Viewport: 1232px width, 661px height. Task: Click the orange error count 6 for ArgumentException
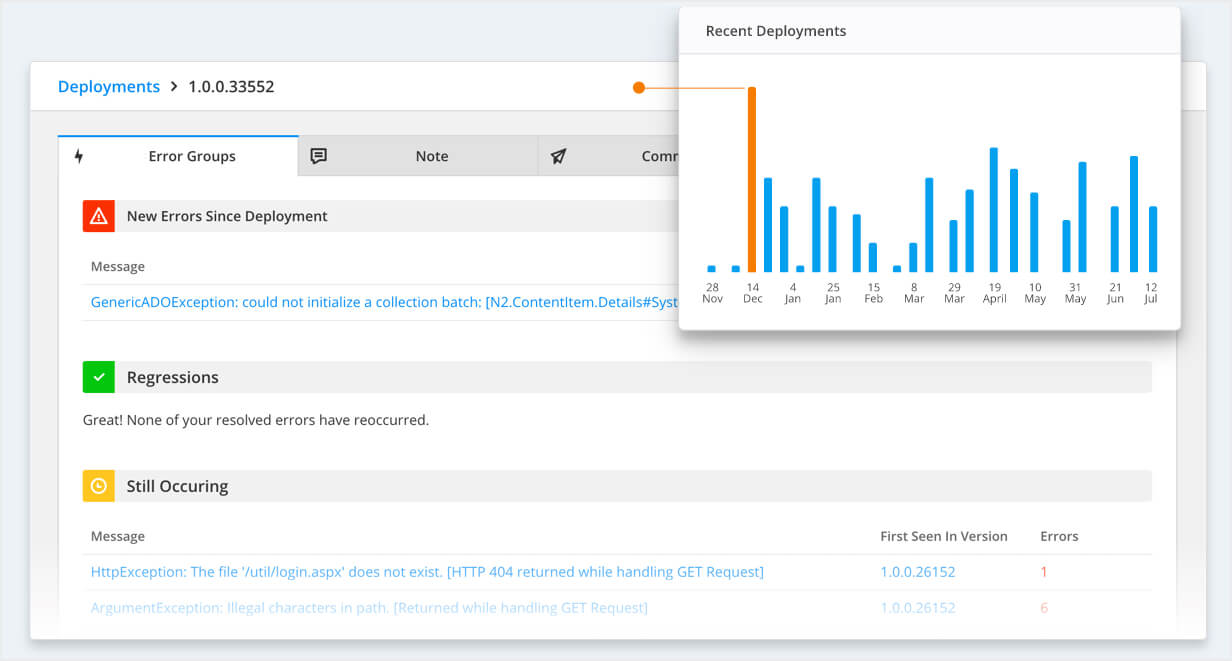pyautogui.click(x=1044, y=607)
